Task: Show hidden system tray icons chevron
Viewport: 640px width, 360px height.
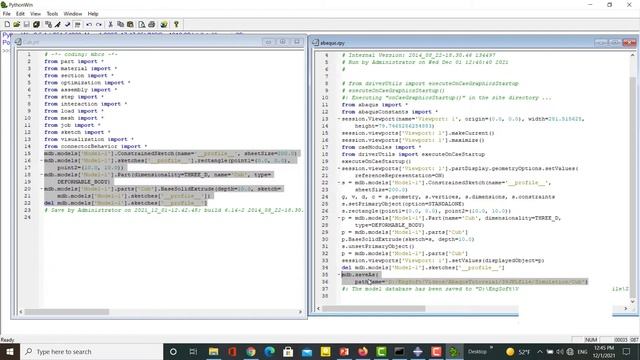Action: coord(540,351)
